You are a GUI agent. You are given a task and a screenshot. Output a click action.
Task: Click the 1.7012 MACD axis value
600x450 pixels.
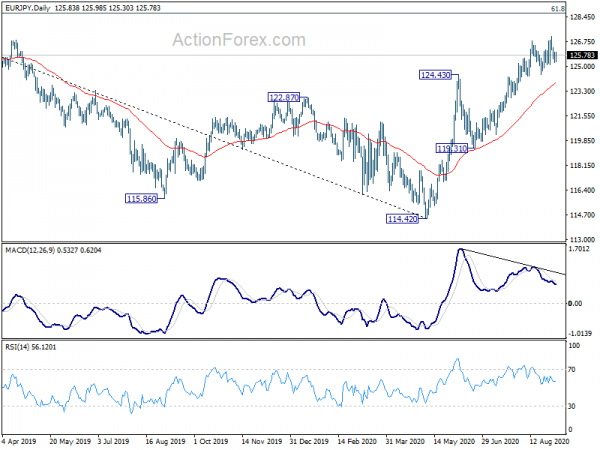(x=579, y=249)
